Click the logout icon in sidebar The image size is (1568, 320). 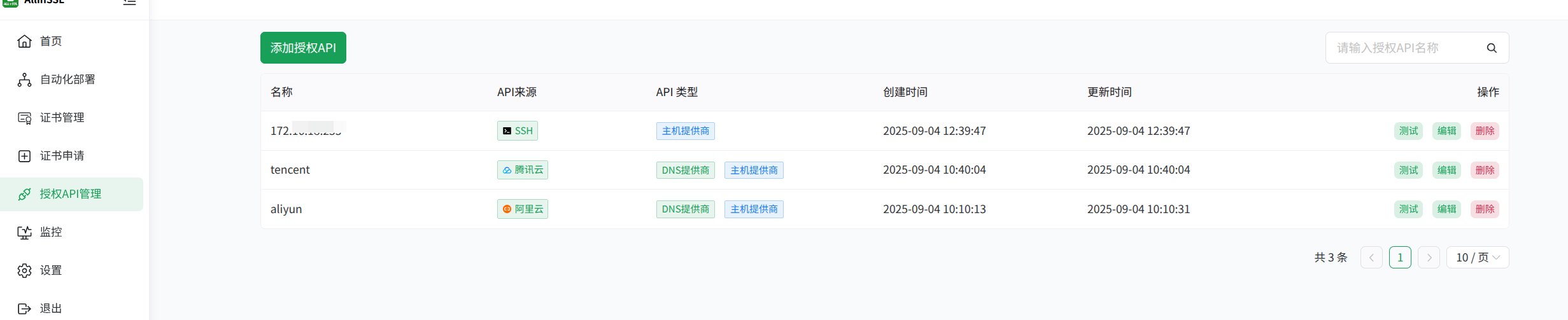pyautogui.click(x=24, y=309)
